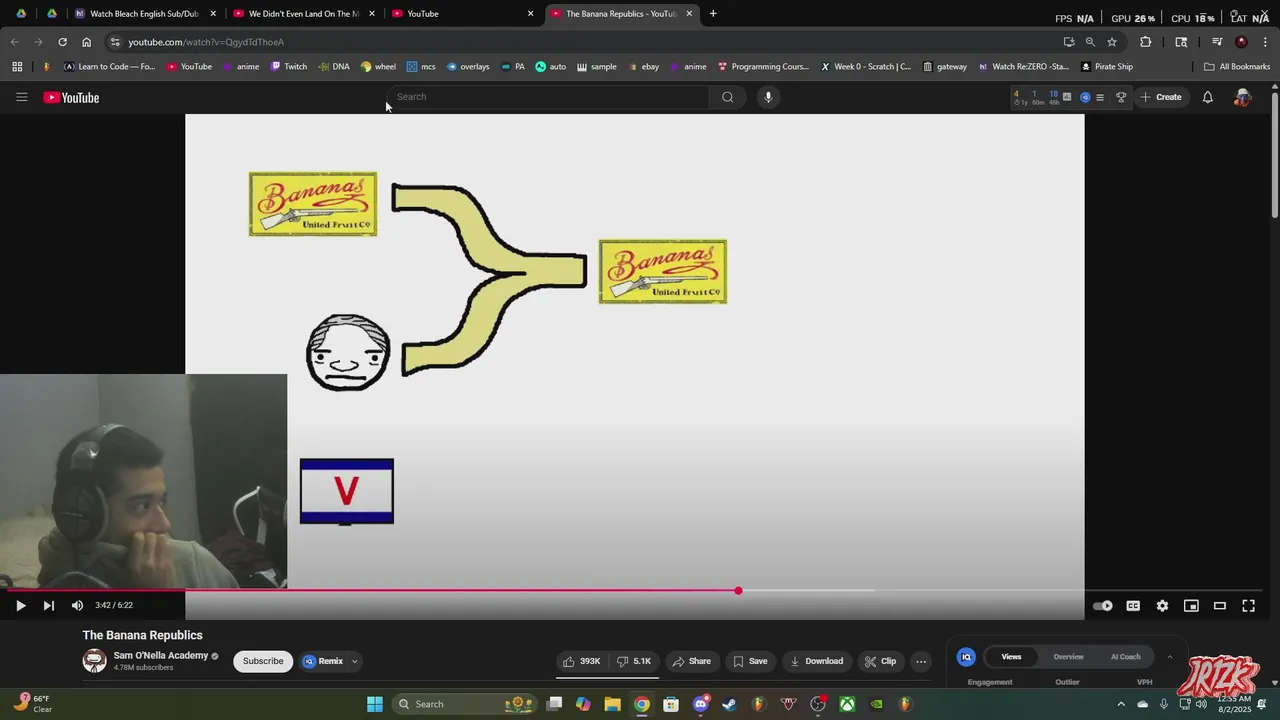The width and height of the screenshot is (1280, 720).
Task: Open the Chrome apps grid in bookmarks bar
Action: click(17, 67)
